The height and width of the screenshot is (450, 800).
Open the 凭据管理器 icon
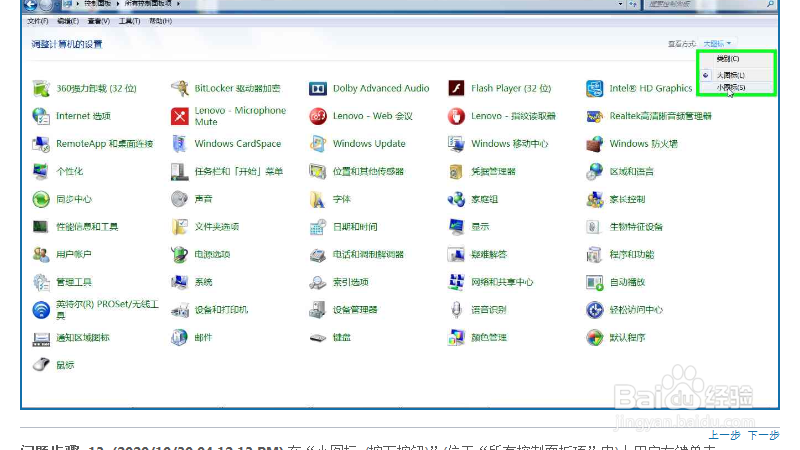pos(456,172)
